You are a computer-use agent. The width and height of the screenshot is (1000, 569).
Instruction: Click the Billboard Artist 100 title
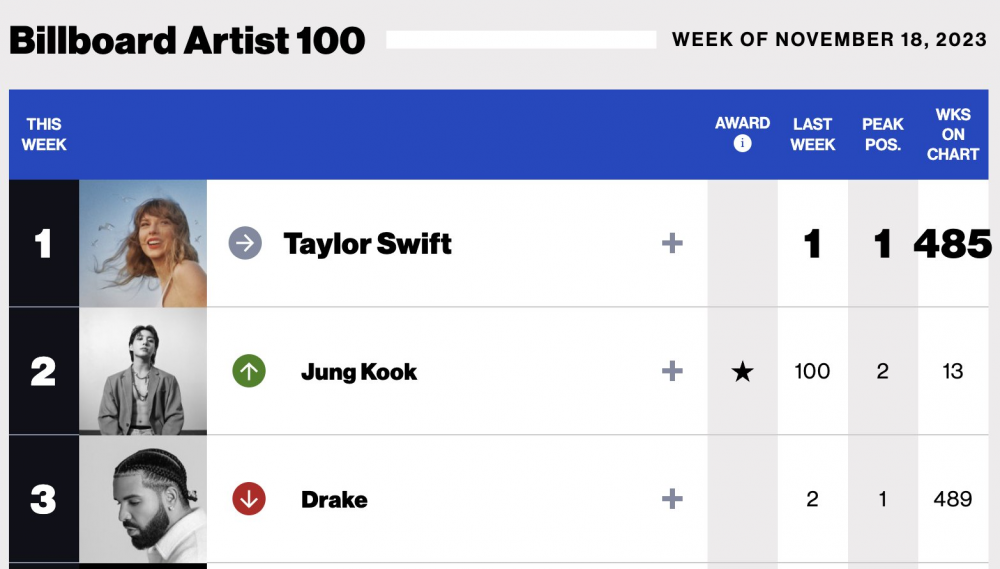[x=187, y=40]
